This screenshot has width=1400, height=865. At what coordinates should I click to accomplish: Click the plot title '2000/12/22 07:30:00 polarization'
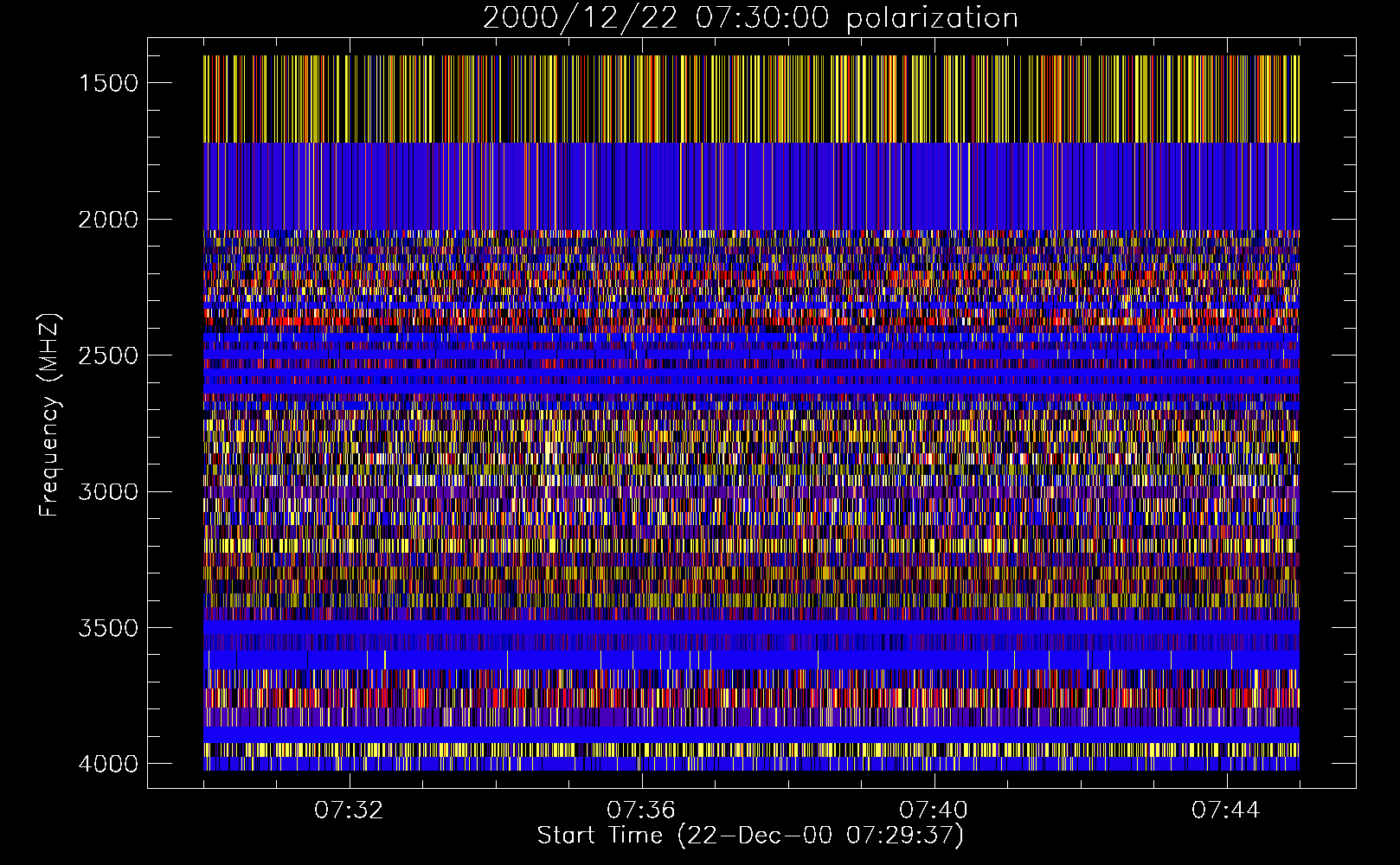(750, 18)
